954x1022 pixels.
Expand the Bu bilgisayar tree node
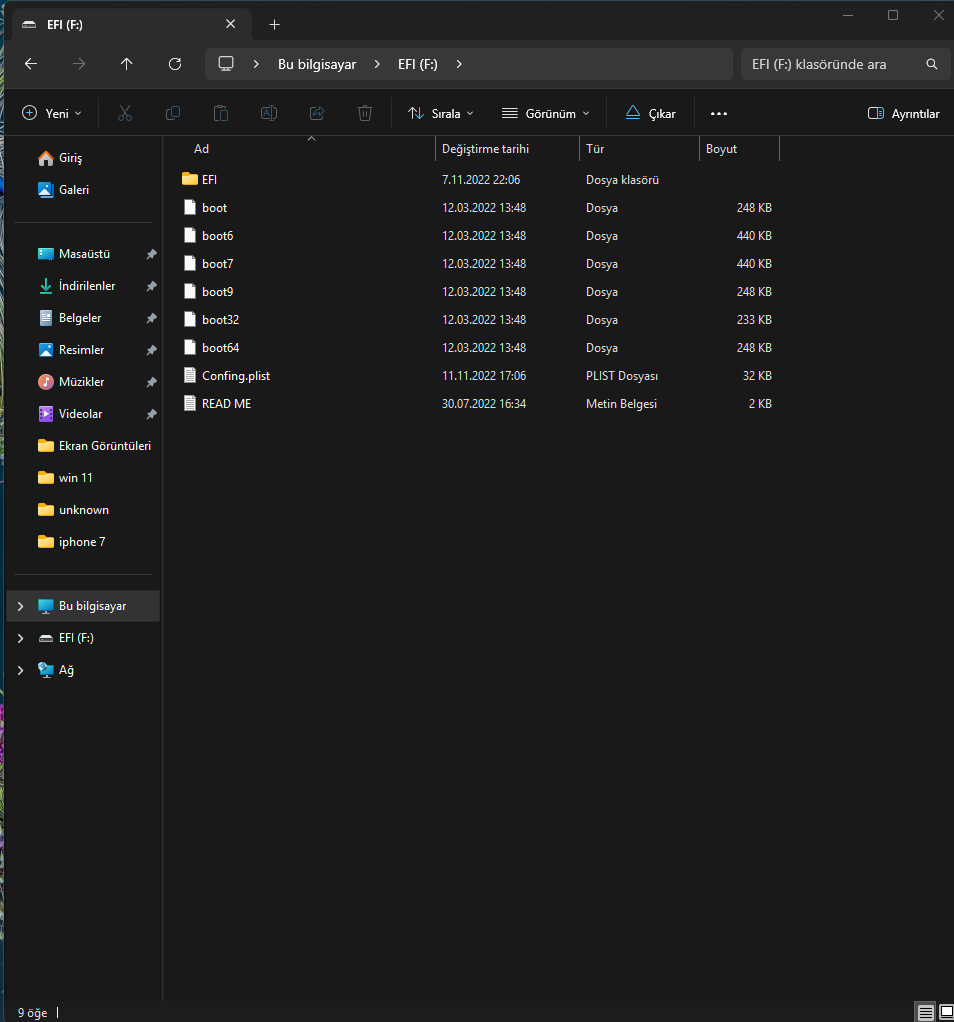point(20,606)
